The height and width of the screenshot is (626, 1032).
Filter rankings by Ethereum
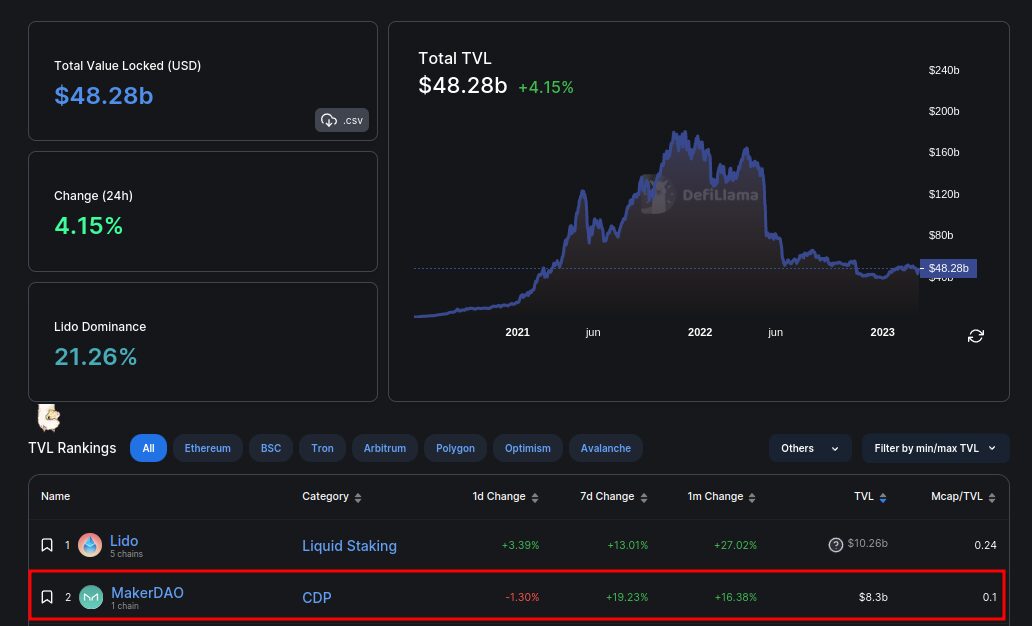207,448
